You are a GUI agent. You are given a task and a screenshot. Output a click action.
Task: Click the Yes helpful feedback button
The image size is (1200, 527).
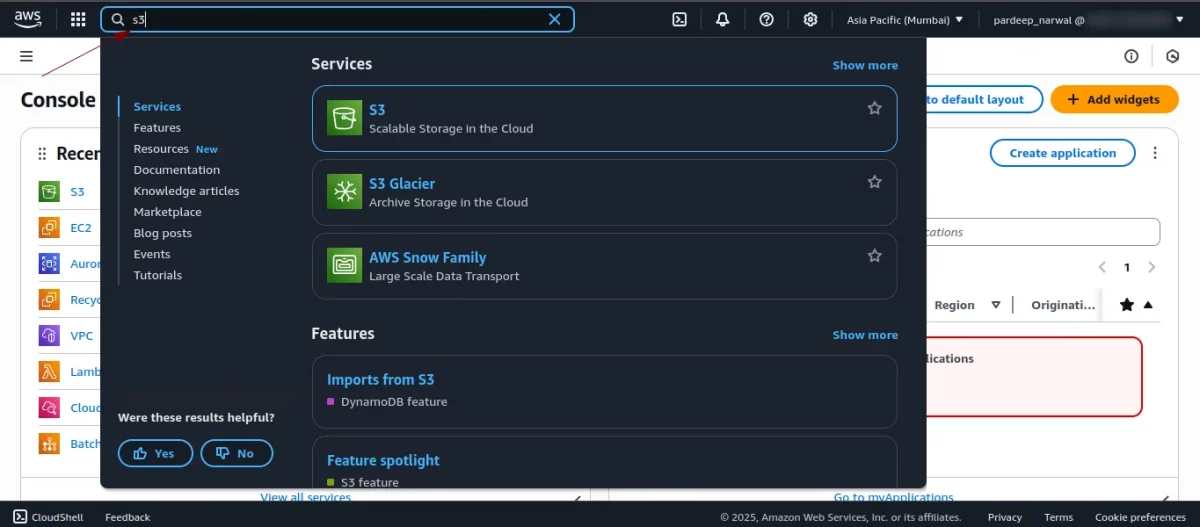[x=155, y=453]
